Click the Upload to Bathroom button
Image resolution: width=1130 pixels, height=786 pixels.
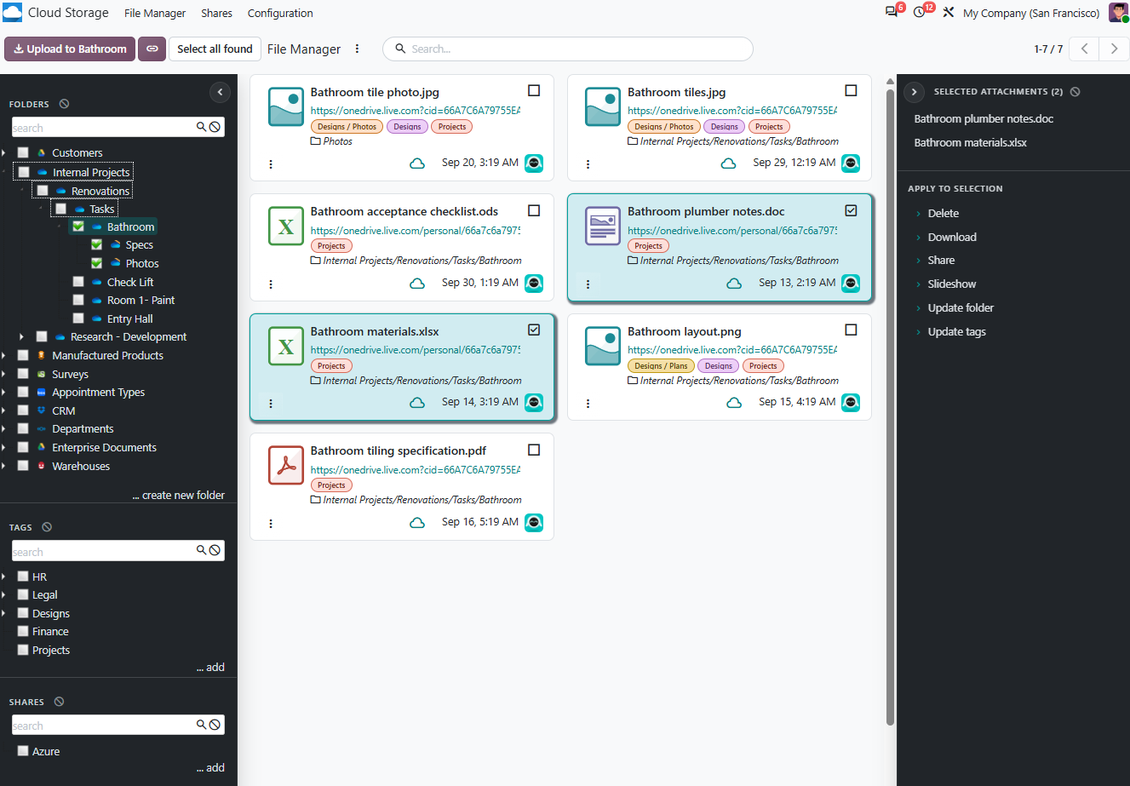[x=70, y=49]
